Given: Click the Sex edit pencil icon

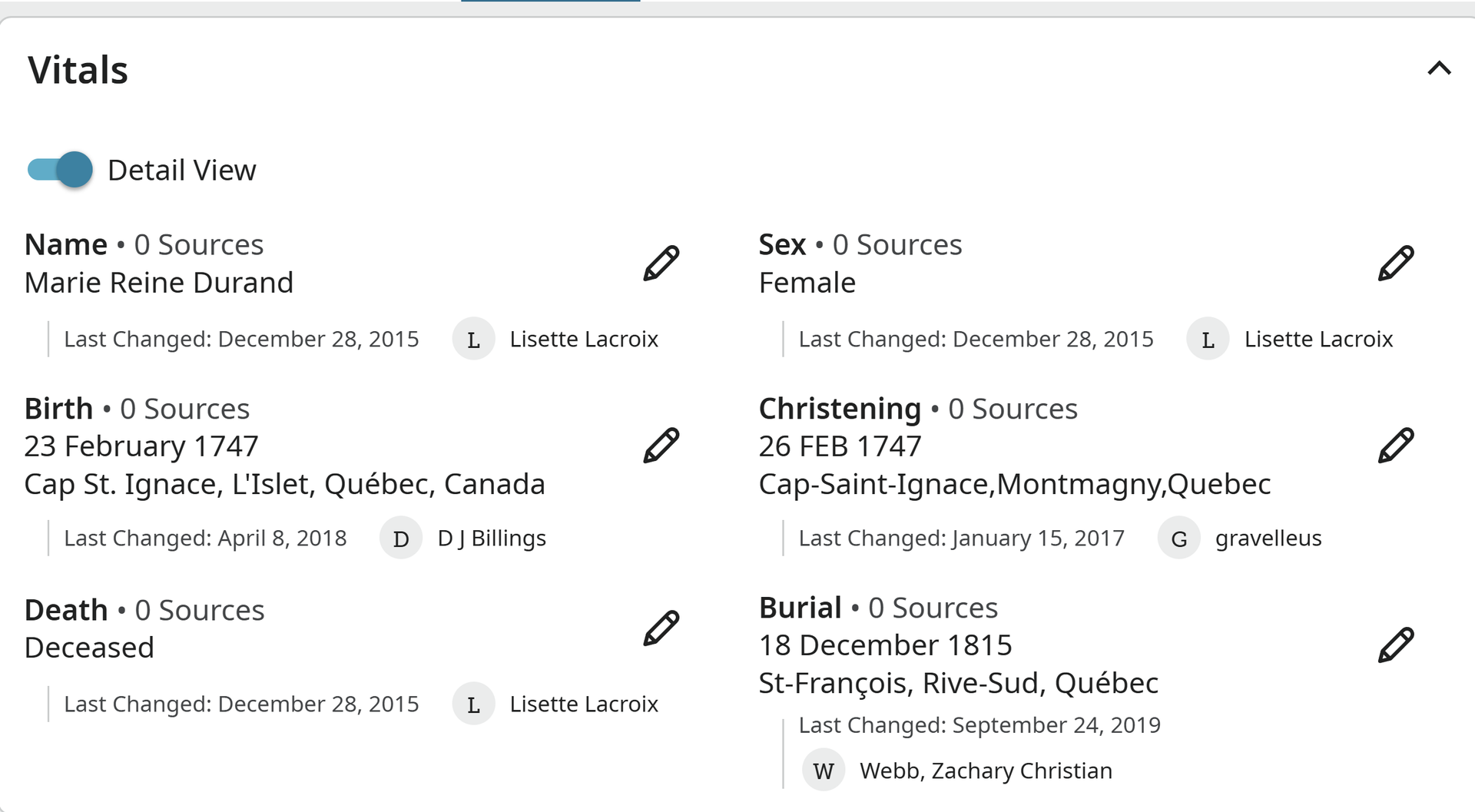Looking at the screenshot, I should coord(1396,263).
